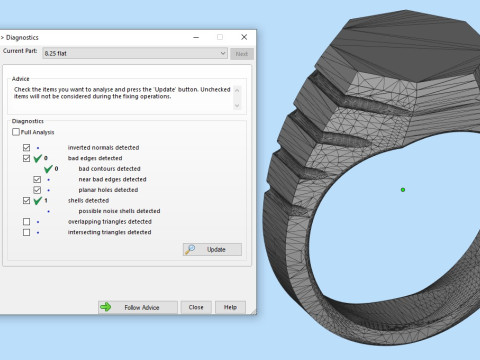Enable the Full Analysis checkbox
Image resolution: width=480 pixels, height=360 pixels.
[16, 132]
